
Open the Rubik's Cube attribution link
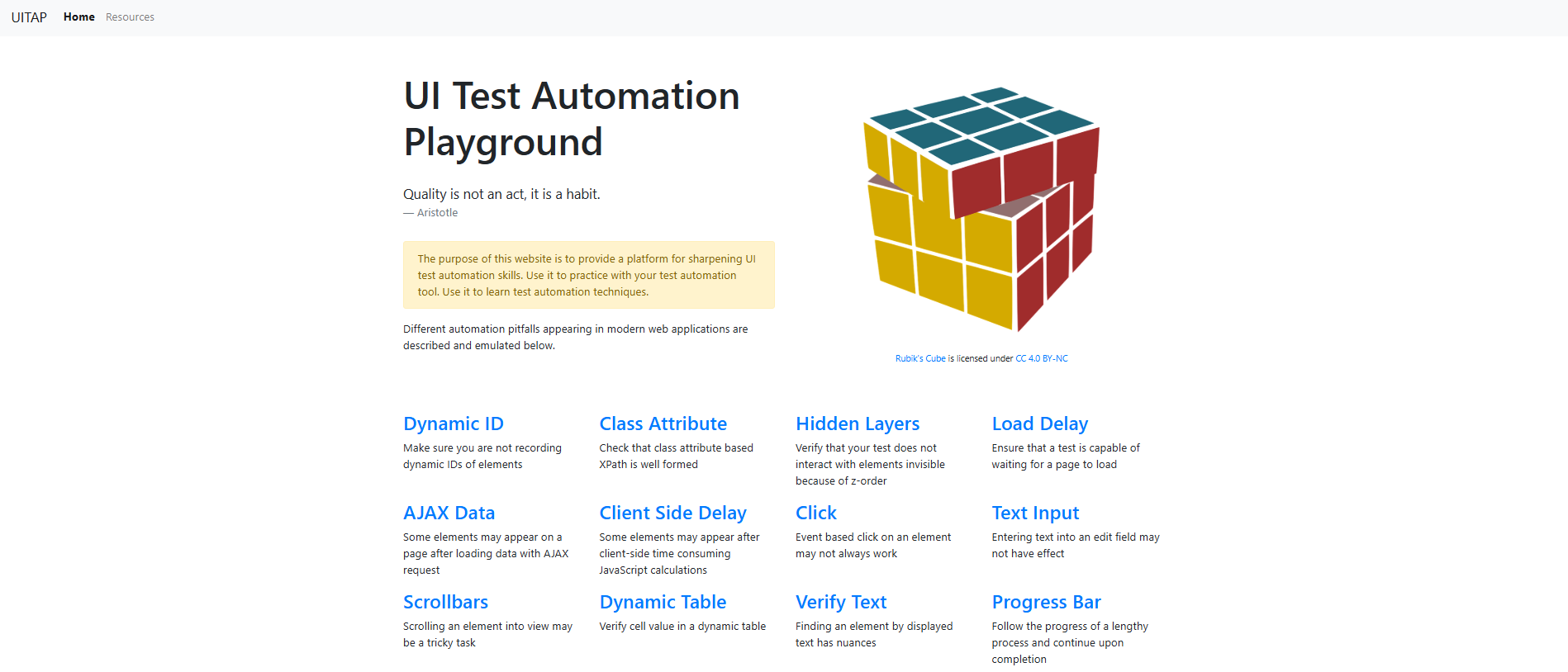[920, 359]
